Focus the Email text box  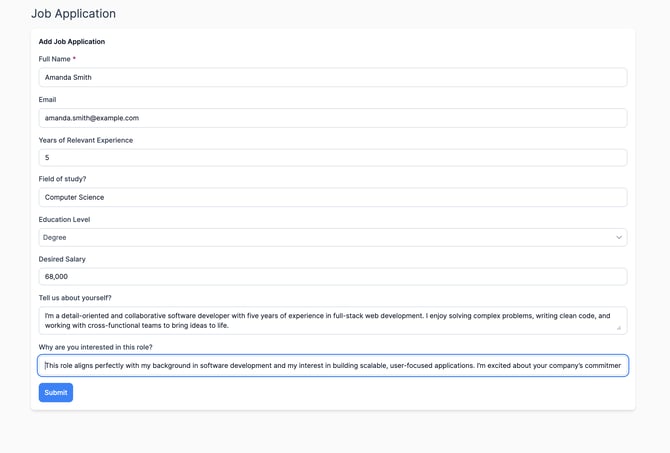332,118
